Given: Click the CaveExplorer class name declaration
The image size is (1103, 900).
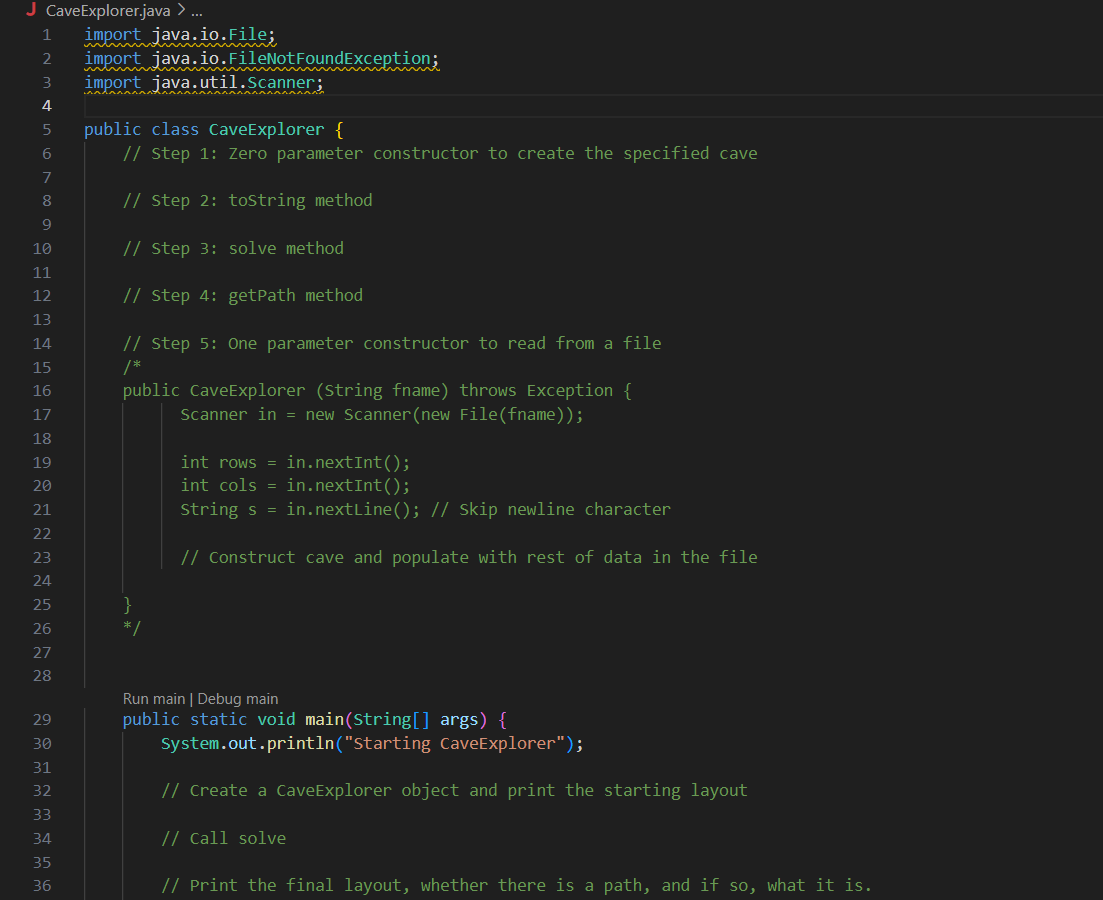Looking at the screenshot, I should click(266, 129).
